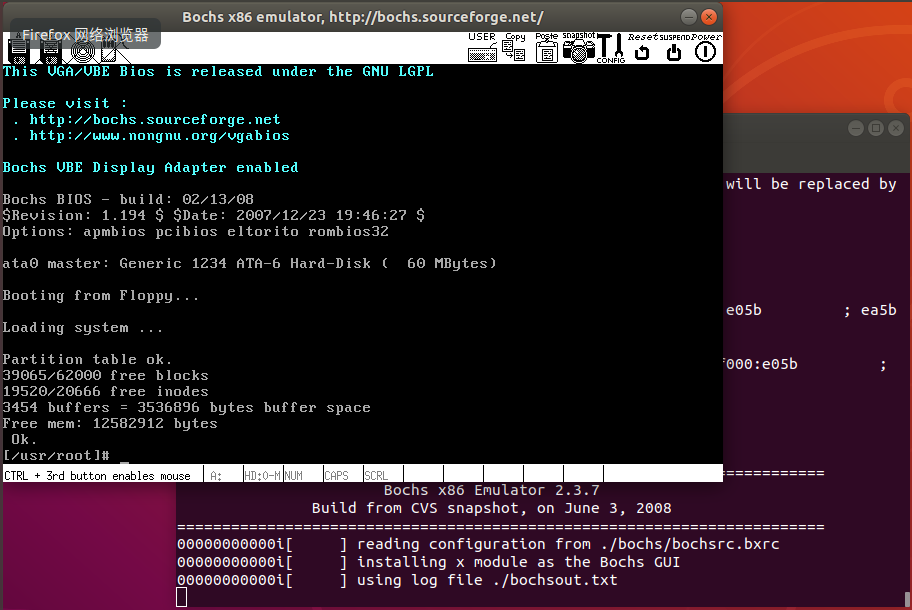The height and width of the screenshot is (610, 912).
Task: Click the Floppy B drive toolbar icon
Action: pos(49,50)
